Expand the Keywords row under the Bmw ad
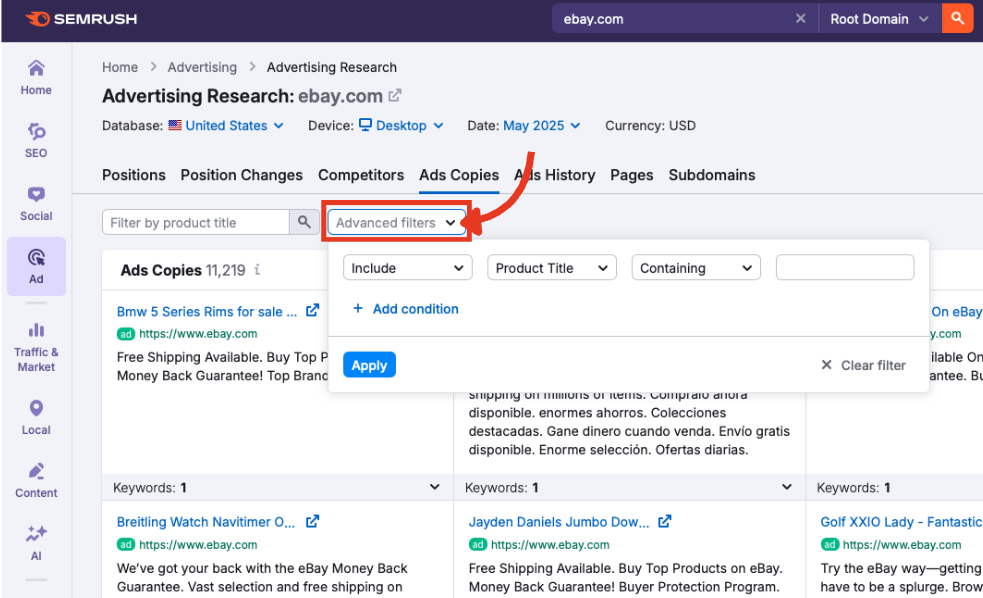The width and height of the screenshot is (983, 598). click(433, 487)
